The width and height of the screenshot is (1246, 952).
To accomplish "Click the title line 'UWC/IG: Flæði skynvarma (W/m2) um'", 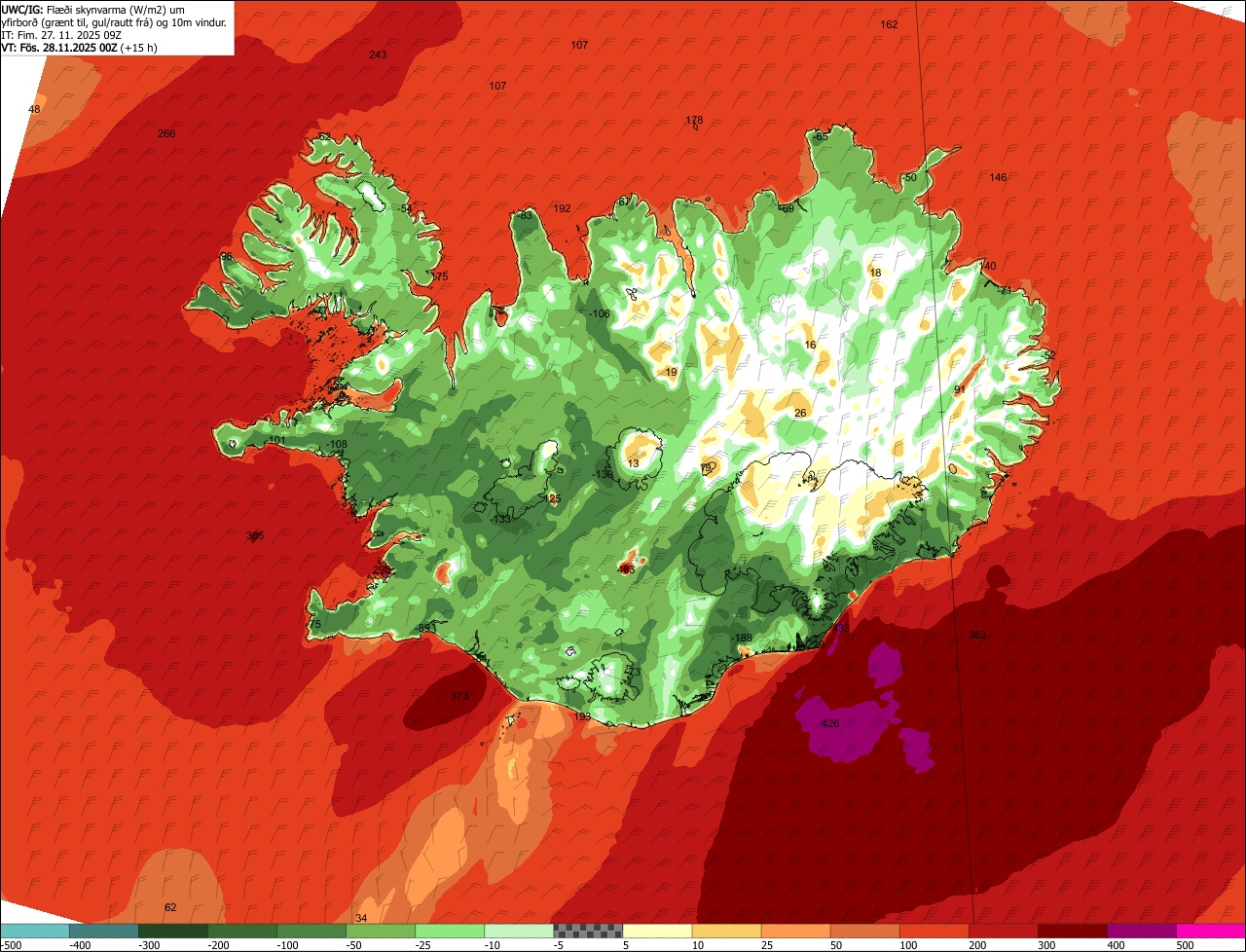I will (x=93, y=9).
